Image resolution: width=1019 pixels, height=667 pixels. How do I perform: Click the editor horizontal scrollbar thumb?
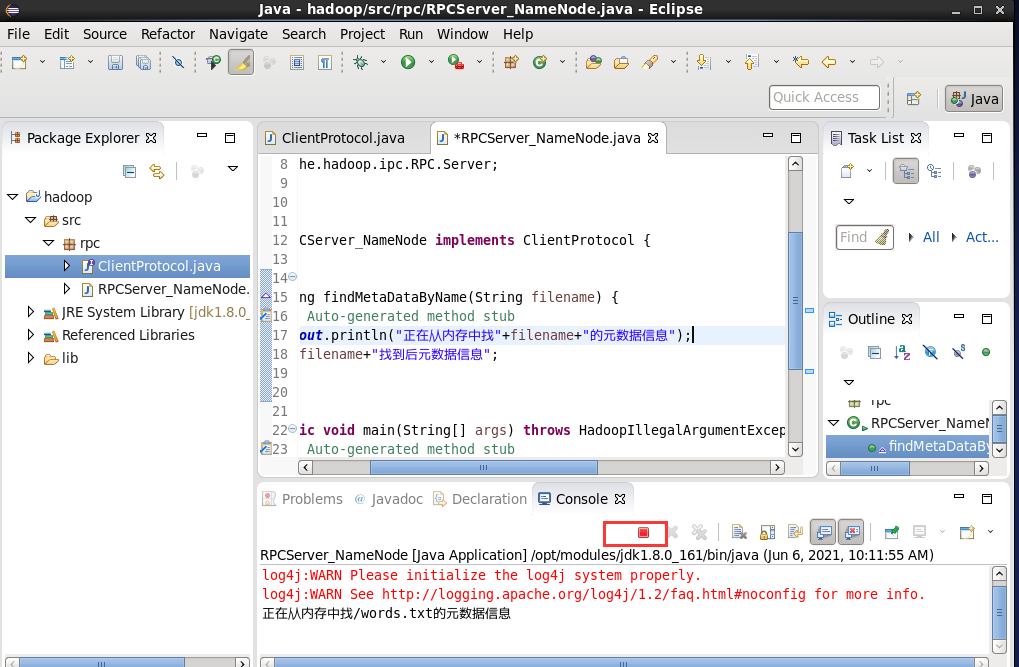point(484,467)
